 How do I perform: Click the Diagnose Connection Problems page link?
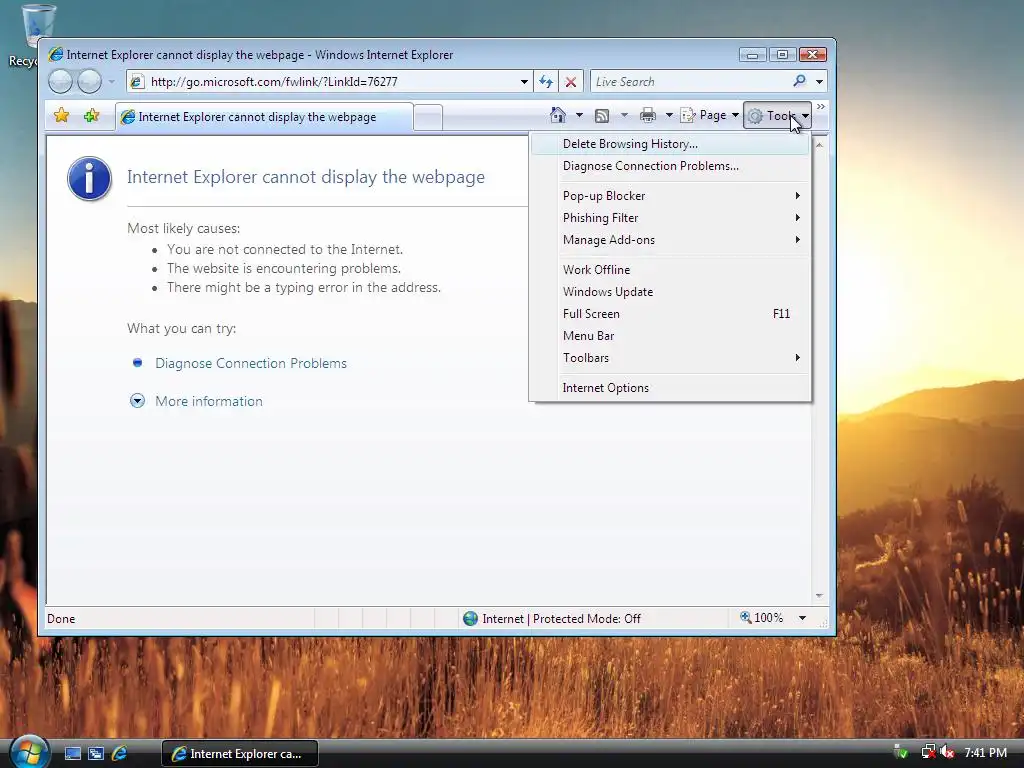[251, 363]
